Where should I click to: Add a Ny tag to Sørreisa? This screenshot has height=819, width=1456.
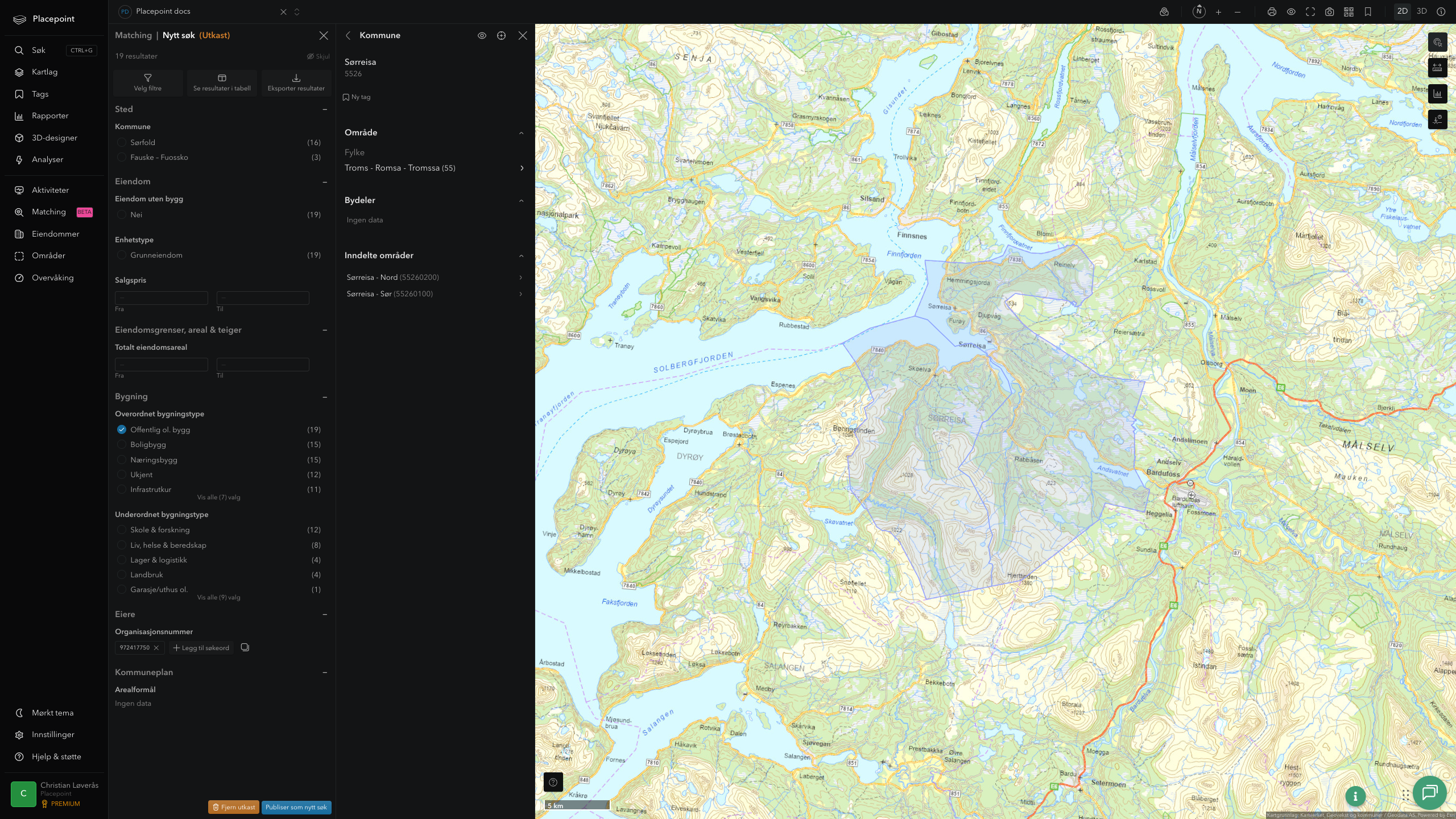coord(357,97)
